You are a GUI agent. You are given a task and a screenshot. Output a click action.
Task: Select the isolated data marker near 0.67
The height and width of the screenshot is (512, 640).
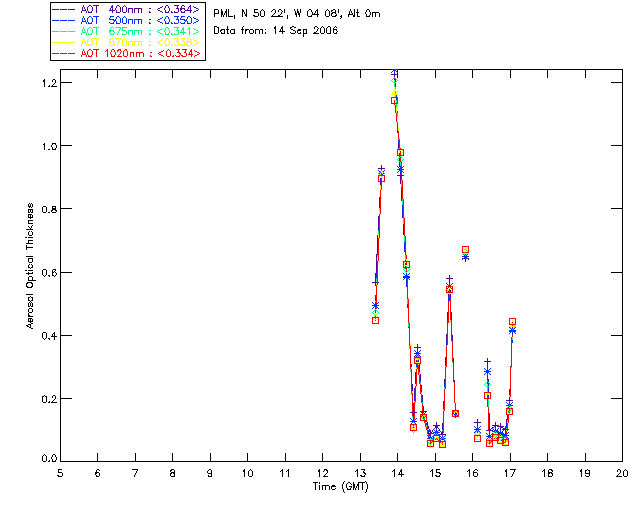click(465, 250)
